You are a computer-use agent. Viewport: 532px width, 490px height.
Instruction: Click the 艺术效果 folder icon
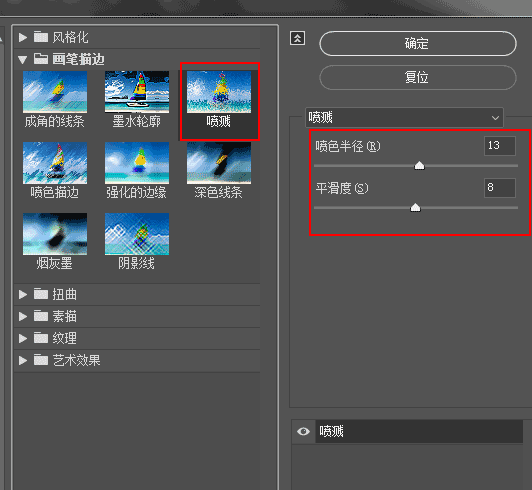pos(41,360)
